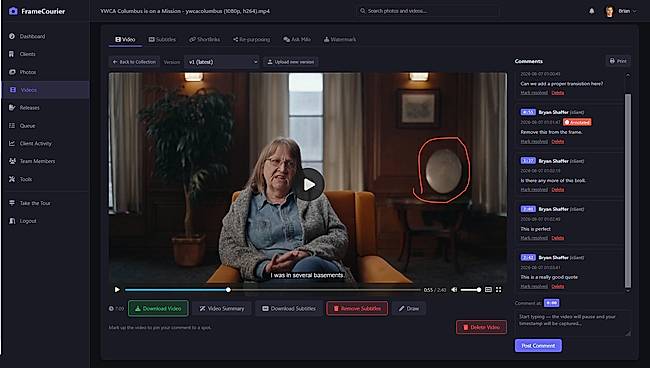Open the Shortlinks tab
The width and height of the screenshot is (650, 368).
click(204, 39)
